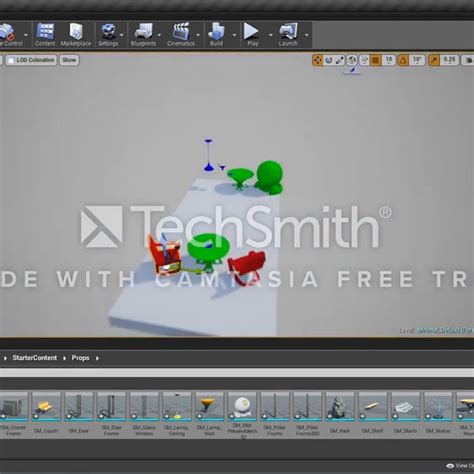Select the SM_CornerFrame asset thumbnail
The width and height of the screenshot is (474, 474).
click(14, 406)
